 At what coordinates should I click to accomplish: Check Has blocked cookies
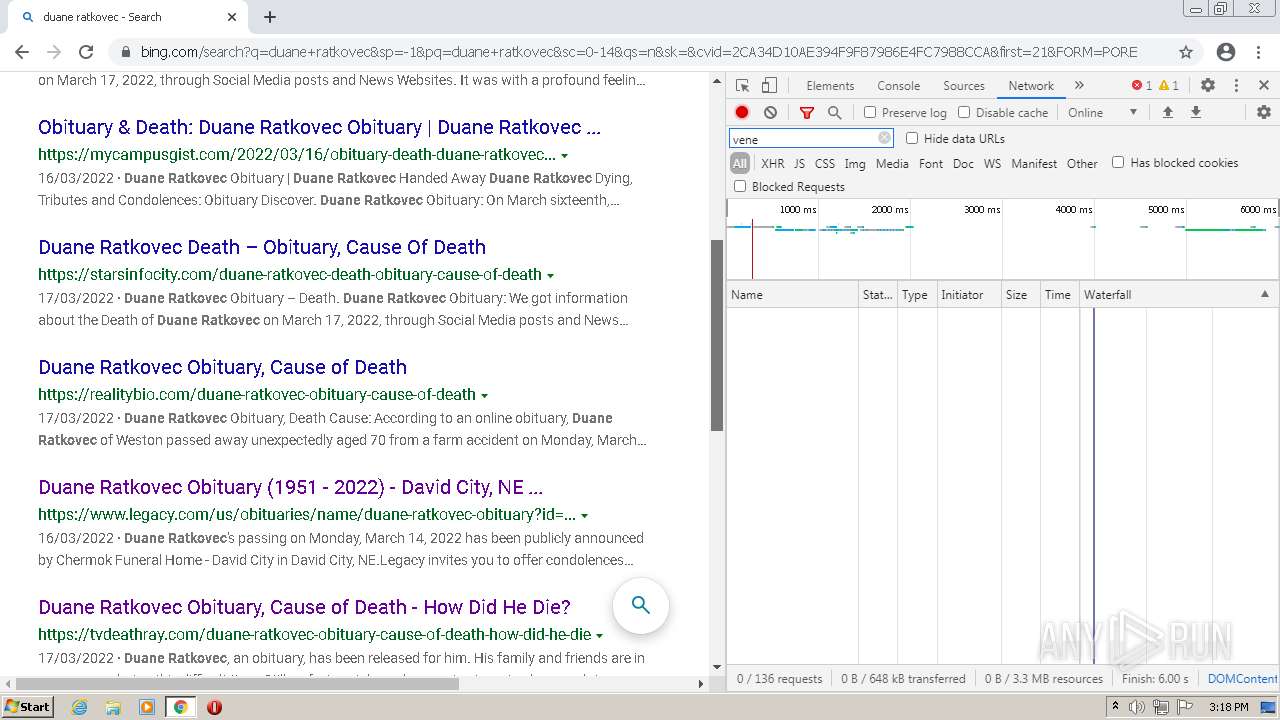point(1118,162)
